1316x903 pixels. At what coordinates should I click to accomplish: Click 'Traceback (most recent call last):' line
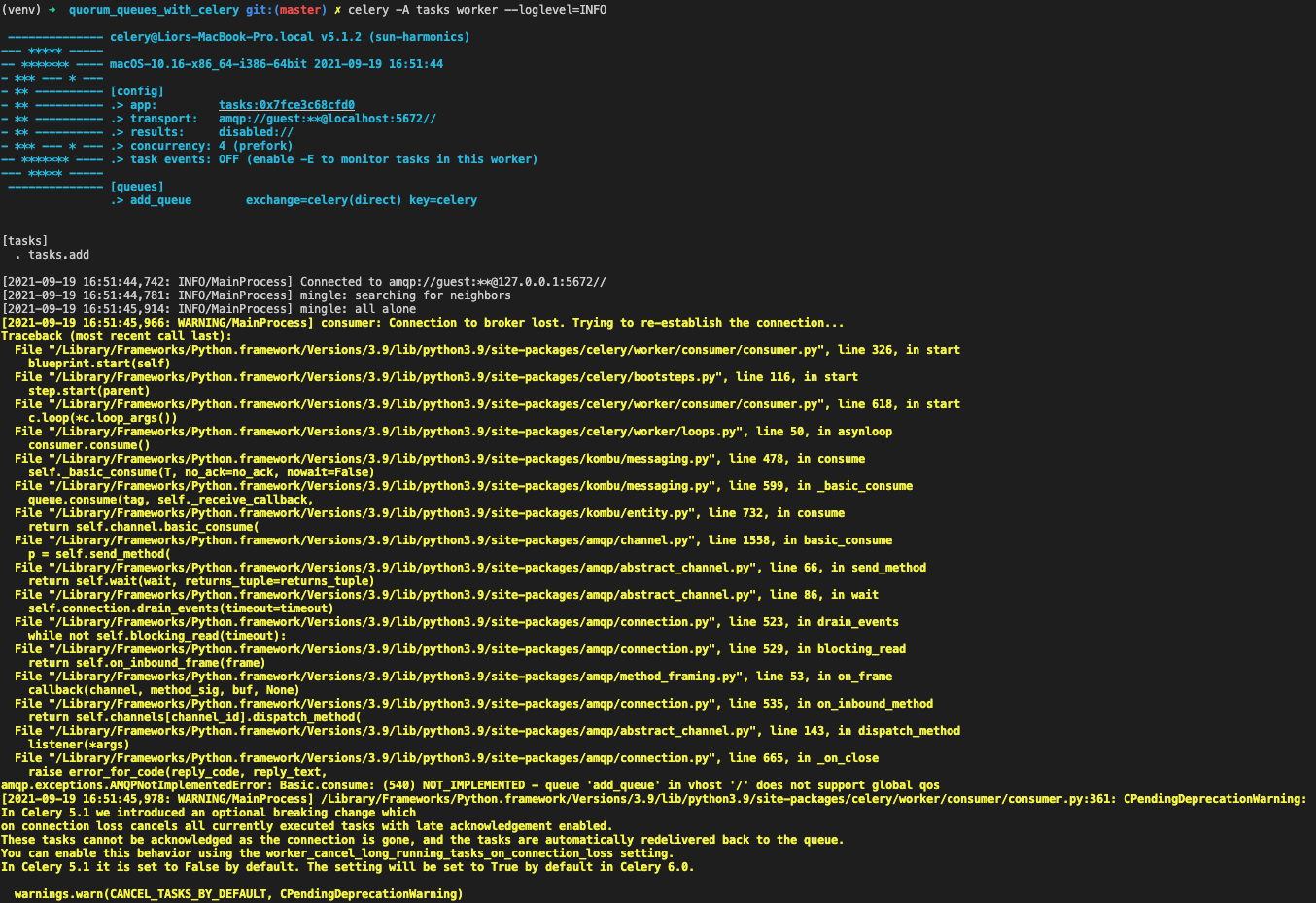(117, 336)
